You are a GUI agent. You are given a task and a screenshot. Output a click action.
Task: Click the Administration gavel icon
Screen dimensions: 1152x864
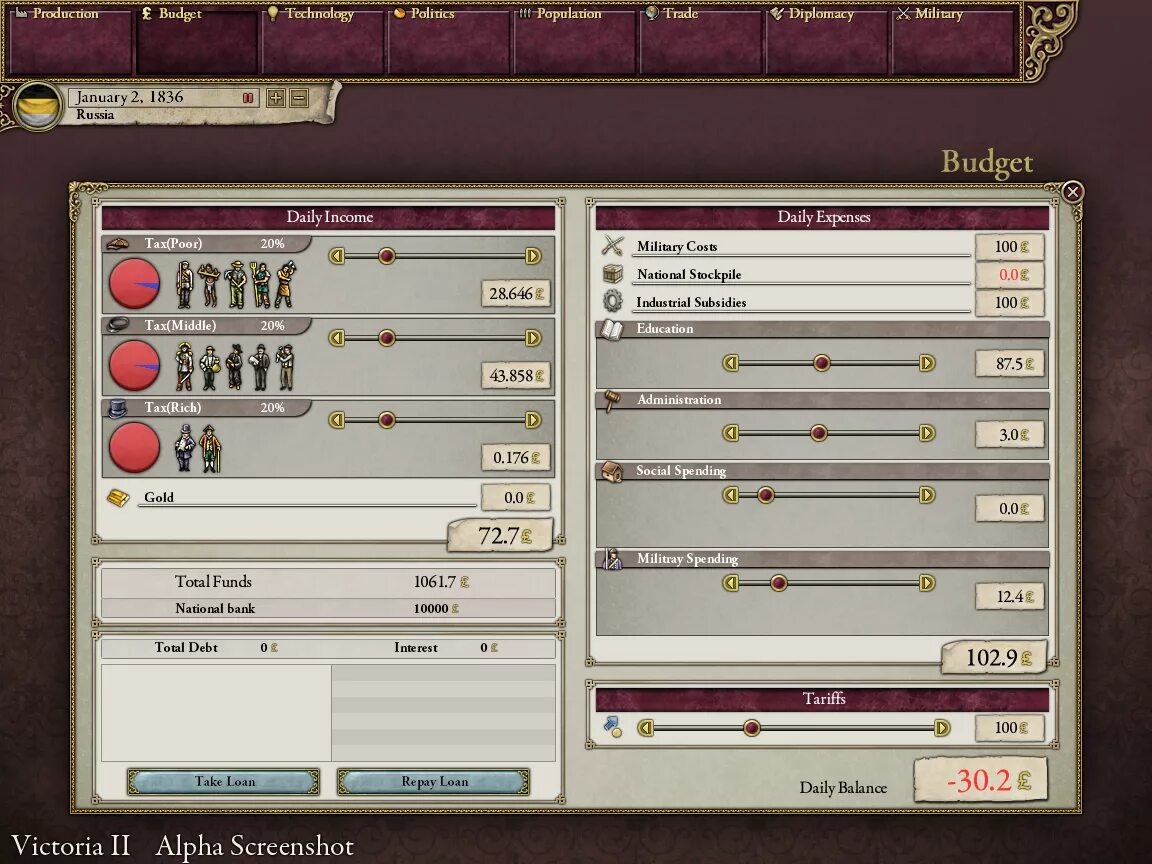611,400
